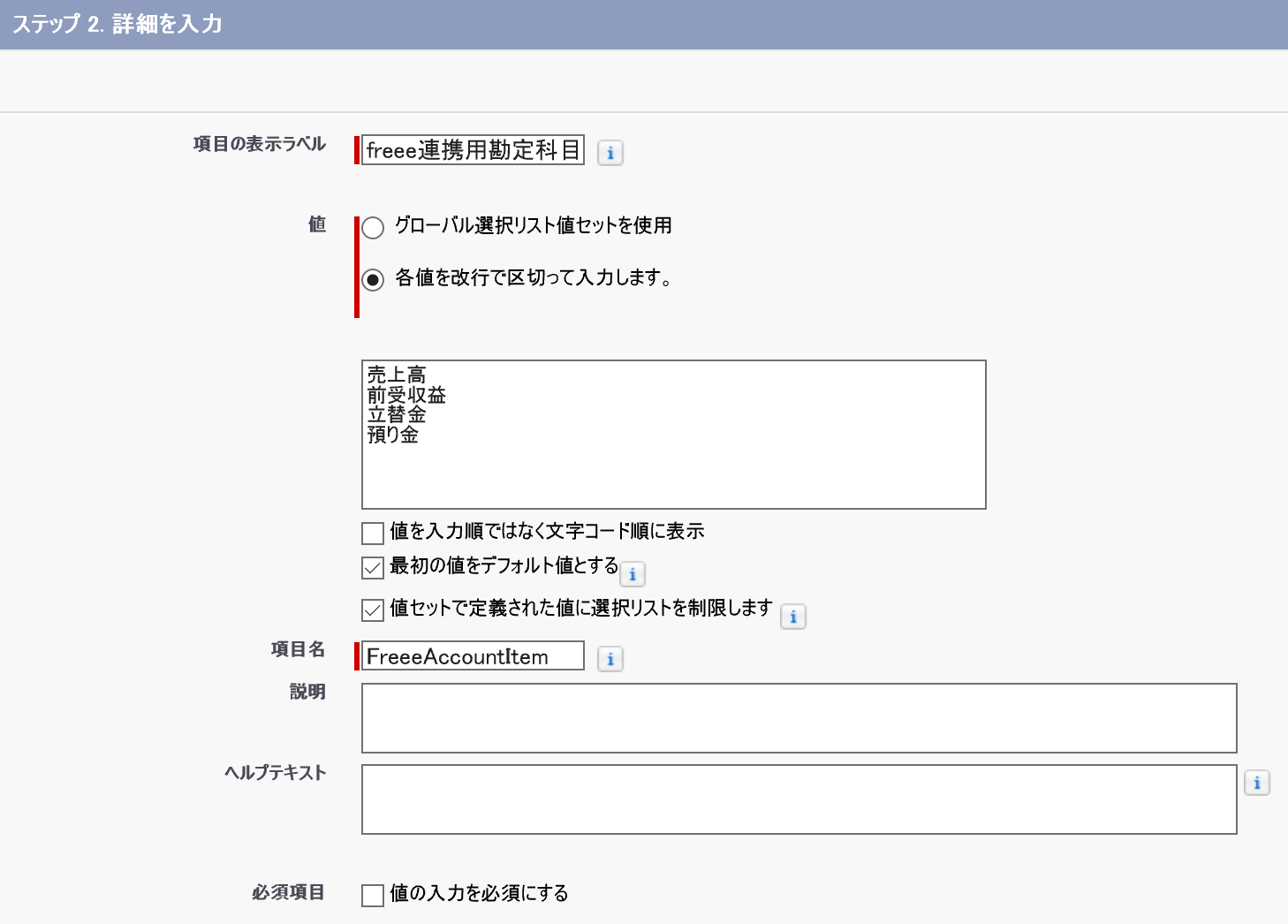
Task: Focus the ヘルプテキスト text area
Action: [x=799, y=799]
